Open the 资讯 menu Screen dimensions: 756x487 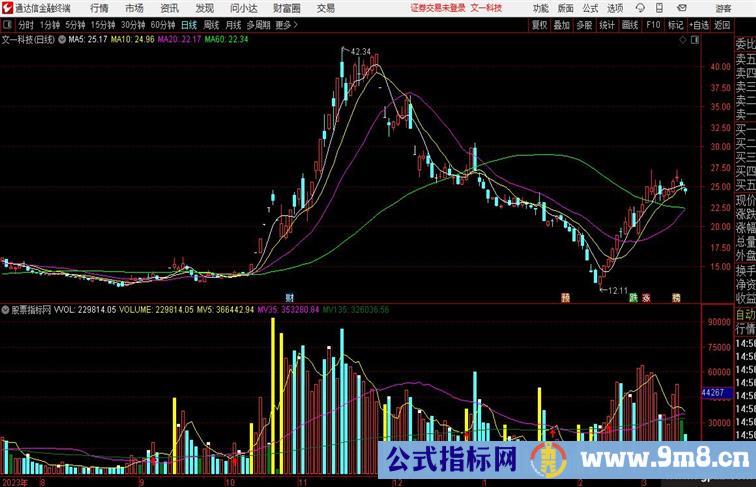coord(169,8)
